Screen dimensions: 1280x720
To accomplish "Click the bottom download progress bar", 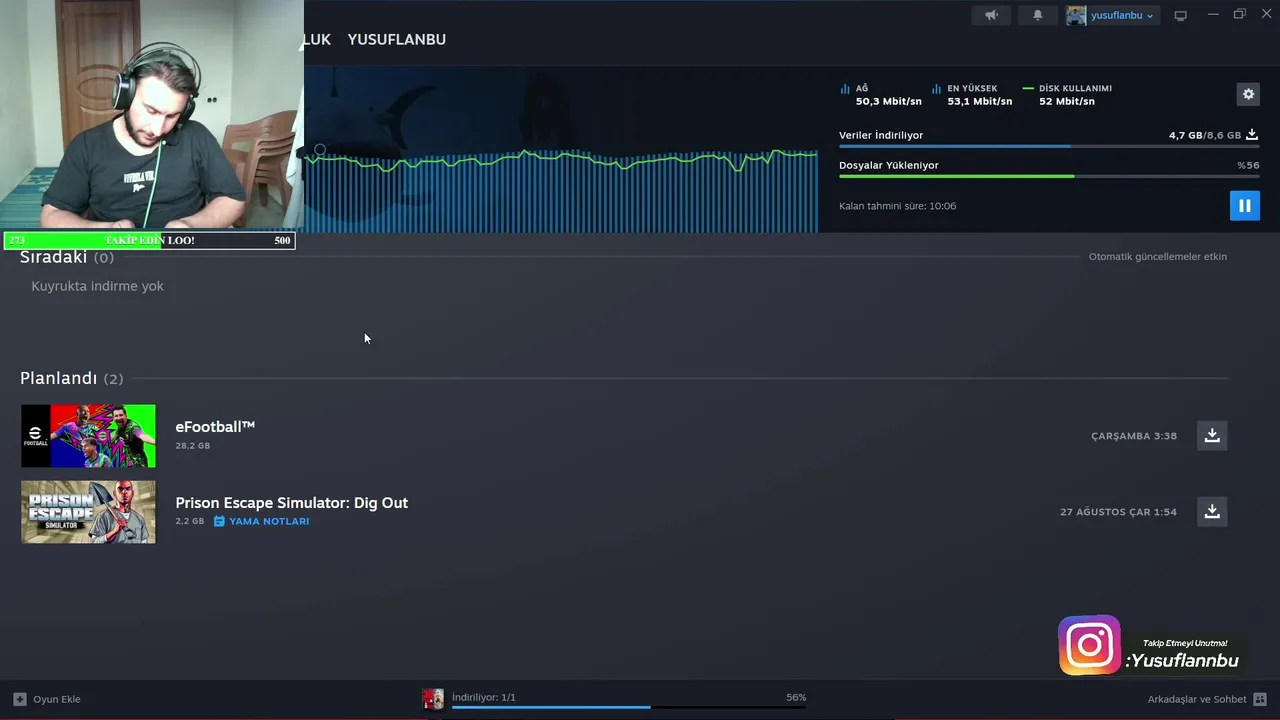I will click(x=629, y=707).
